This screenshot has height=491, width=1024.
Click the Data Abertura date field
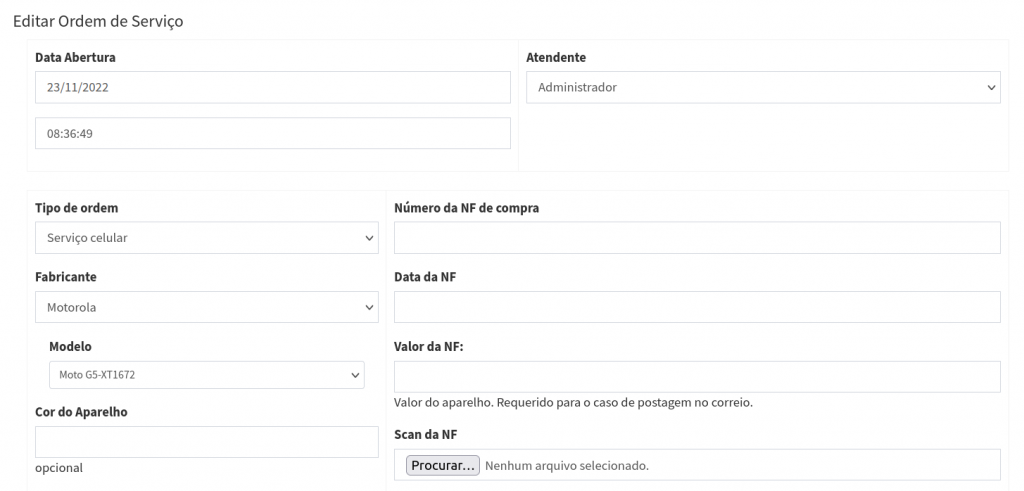coord(272,87)
